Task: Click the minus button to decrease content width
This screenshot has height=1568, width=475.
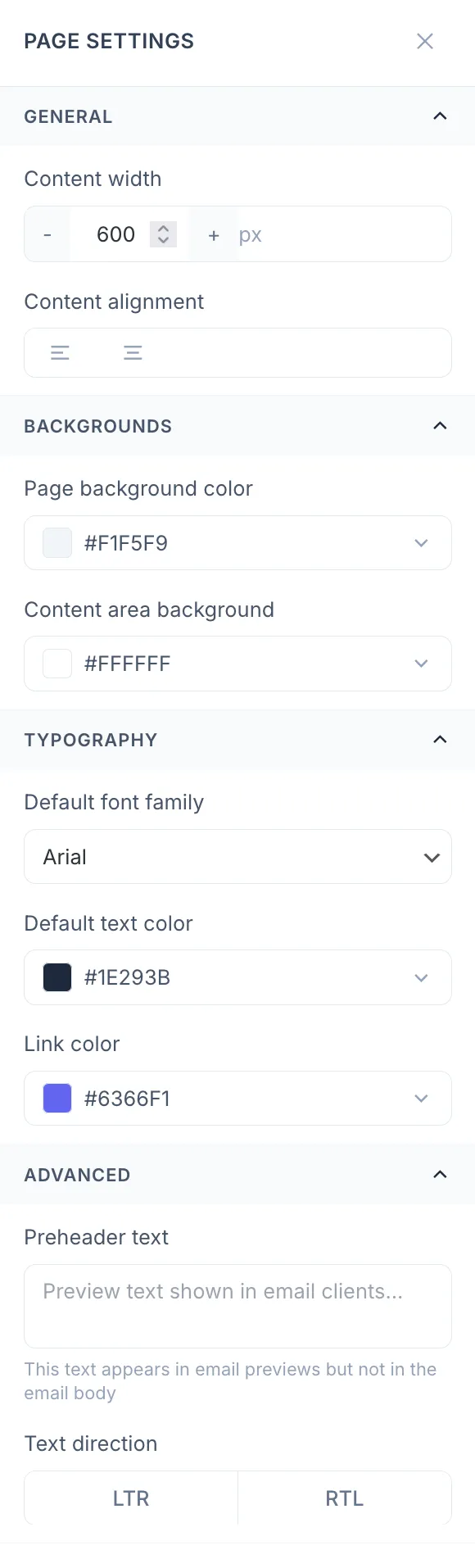Action: coord(47,234)
